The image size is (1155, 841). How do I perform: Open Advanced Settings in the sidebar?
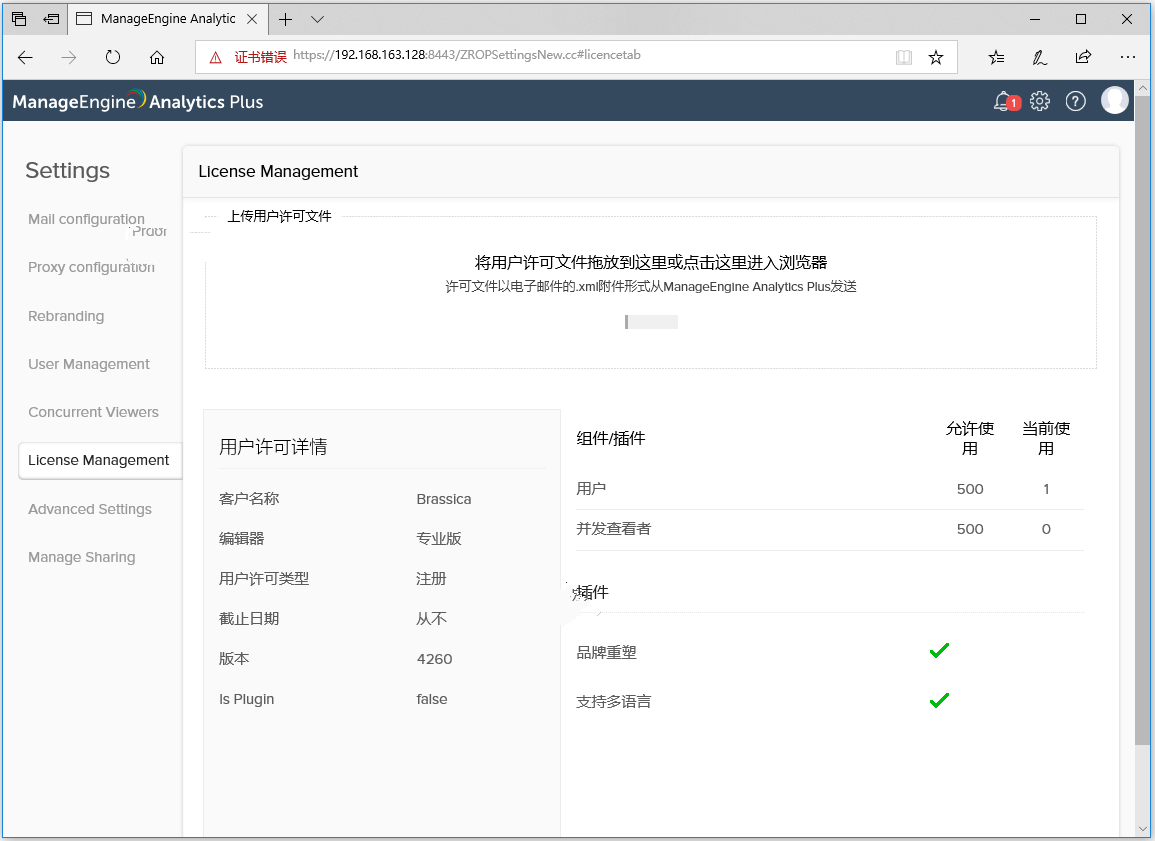coord(90,509)
